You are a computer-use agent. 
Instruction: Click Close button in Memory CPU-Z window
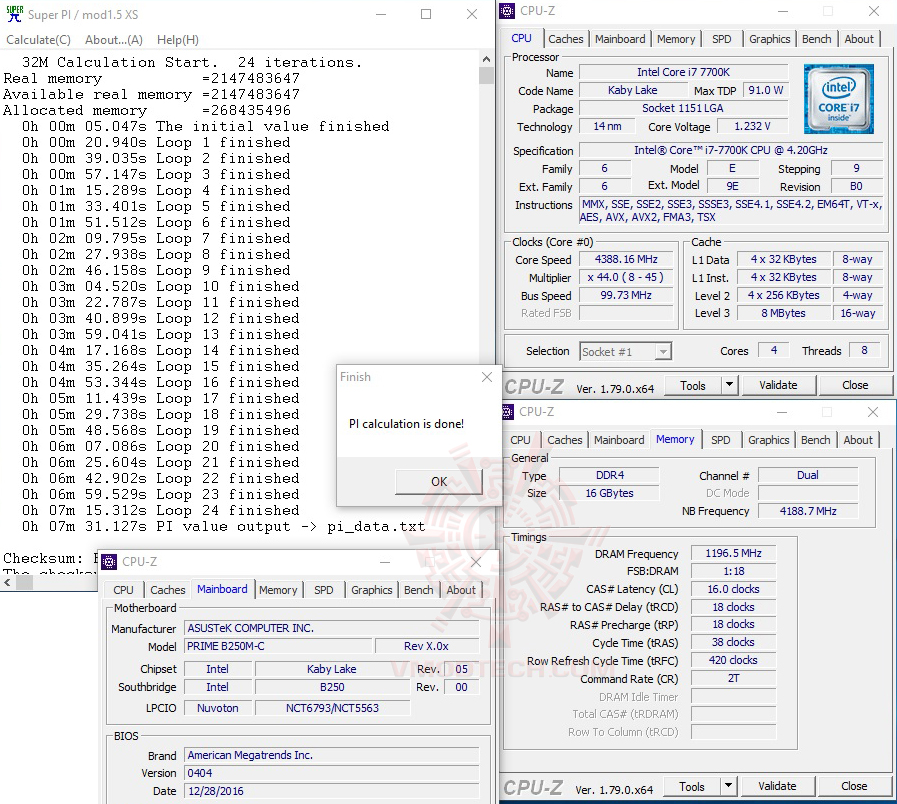[854, 786]
